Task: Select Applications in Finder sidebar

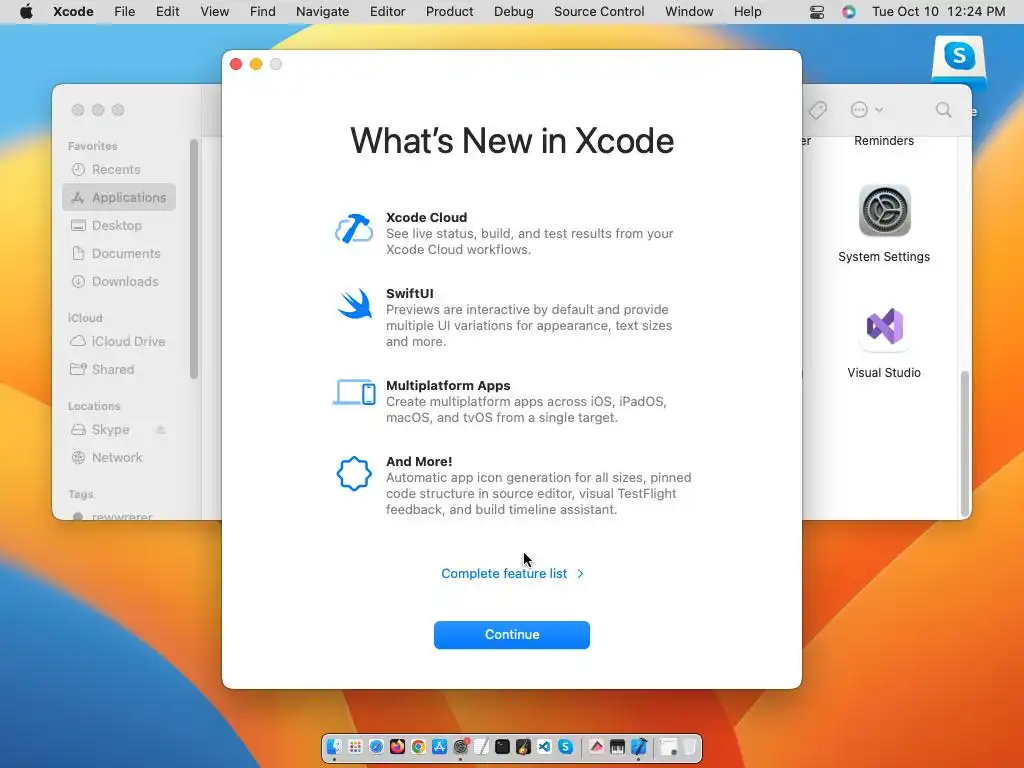Action: pyautogui.click(x=119, y=197)
